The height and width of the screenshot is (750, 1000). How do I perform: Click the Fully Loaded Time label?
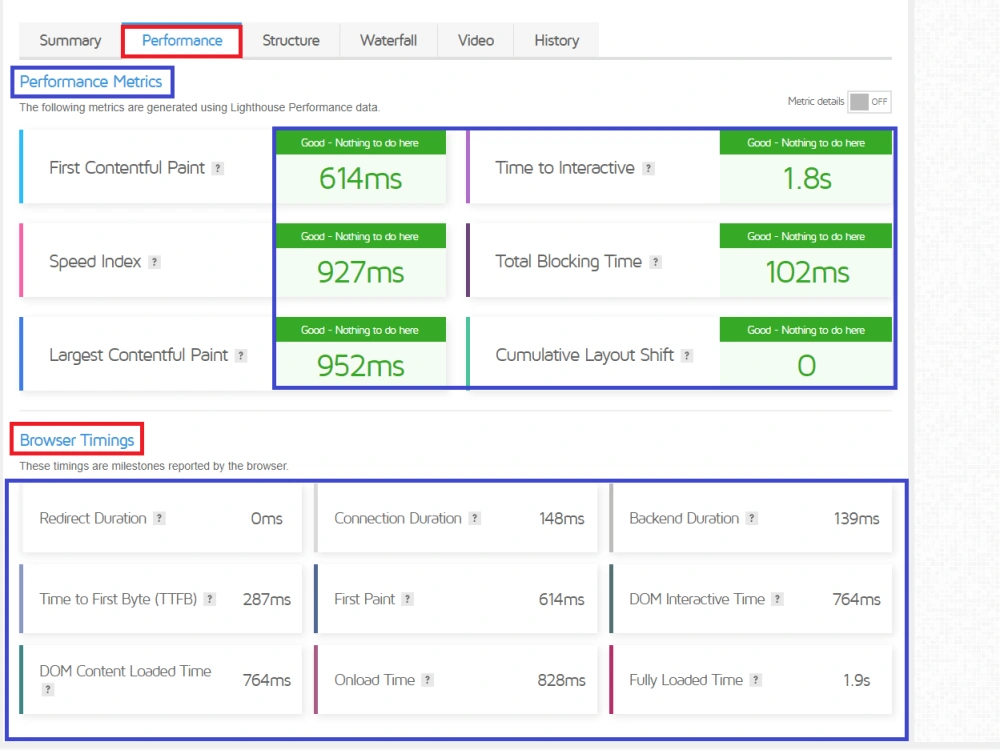point(686,680)
